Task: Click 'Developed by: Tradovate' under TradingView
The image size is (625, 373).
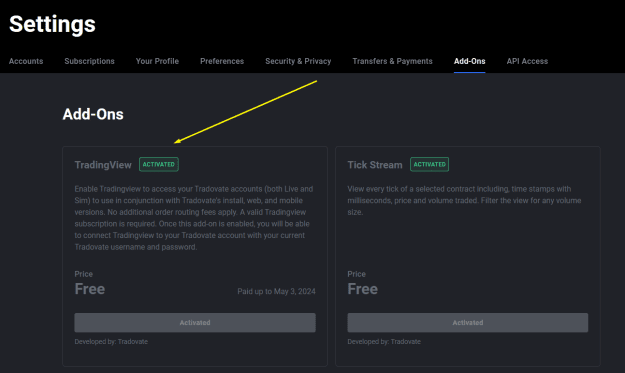Action: coord(111,342)
